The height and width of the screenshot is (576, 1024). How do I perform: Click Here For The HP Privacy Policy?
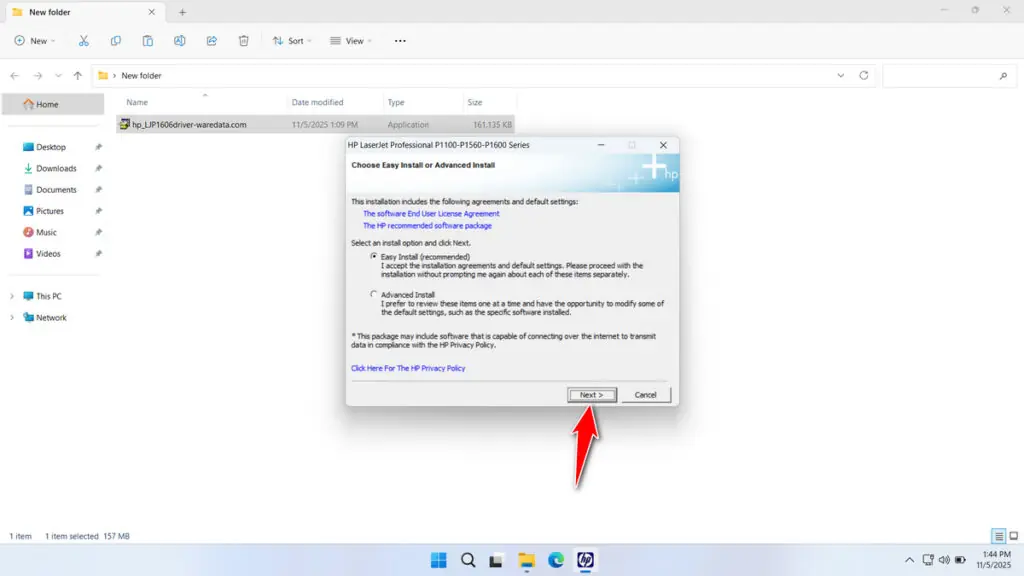pos(408,368)
